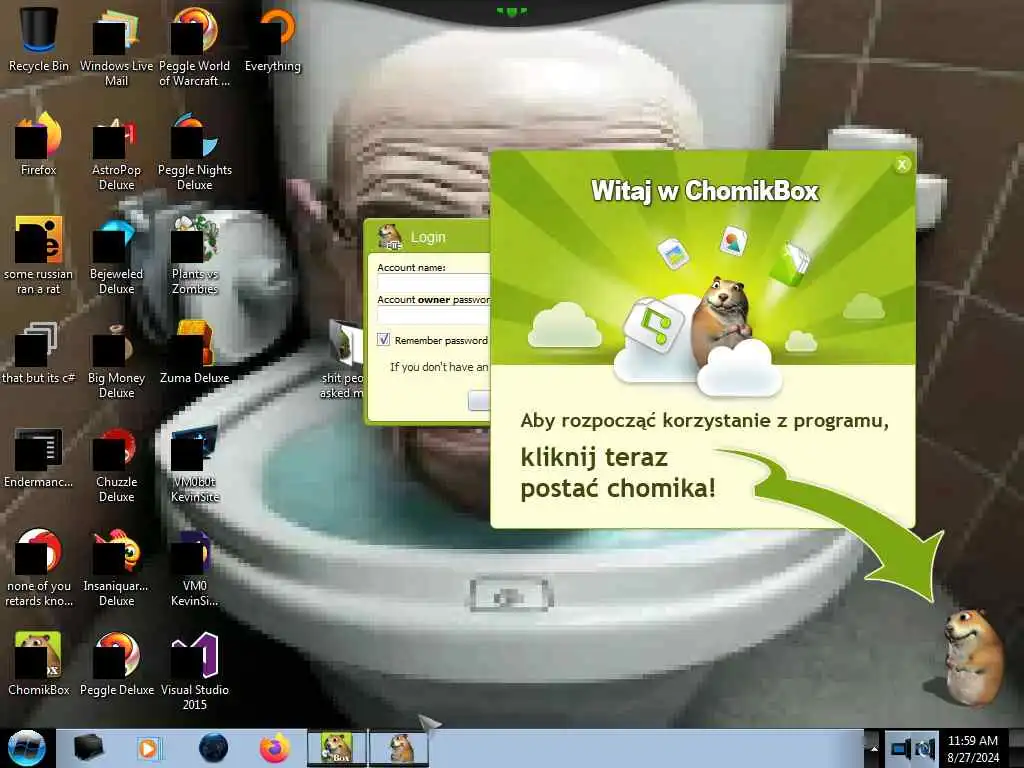This screenshot has width=1024, height=768.
Task: Open Firefox from the taskbar
Action: [275, 748]
